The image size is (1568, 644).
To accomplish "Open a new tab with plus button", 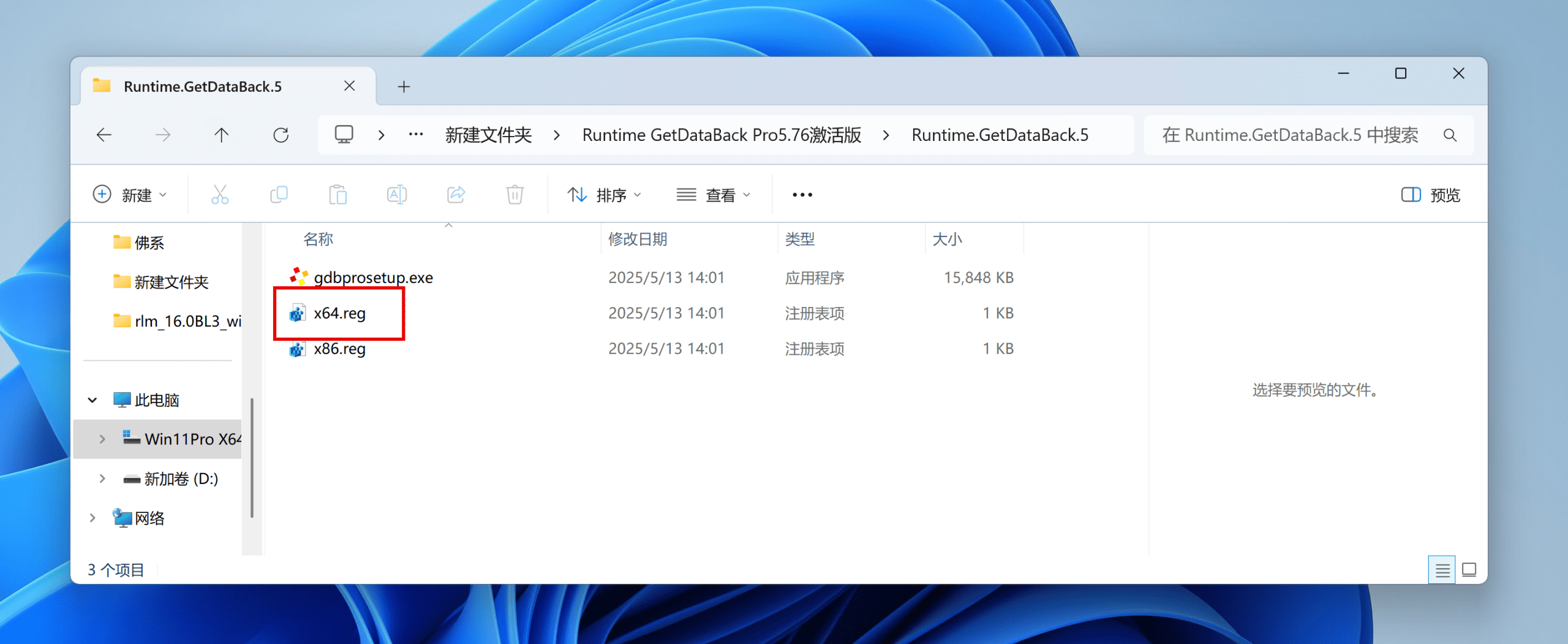I will (404, 86).
